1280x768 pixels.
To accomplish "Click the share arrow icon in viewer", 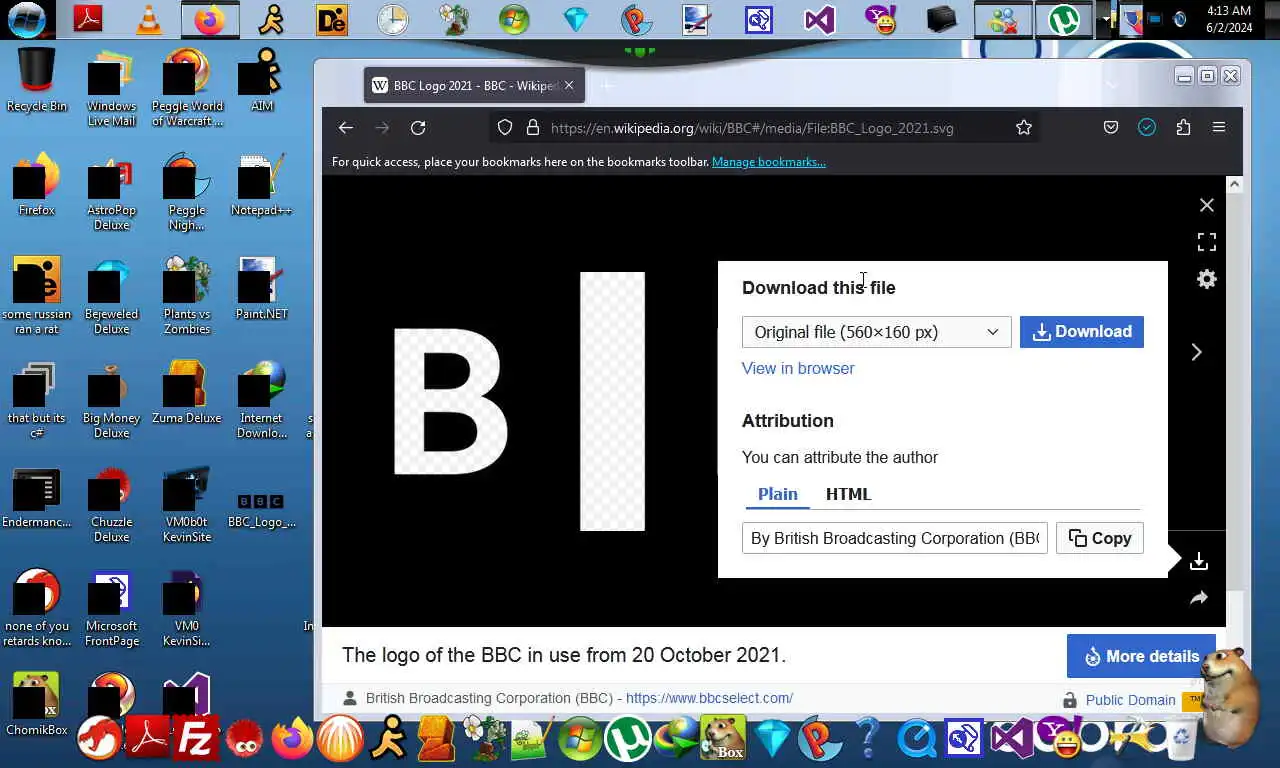I will [1199, 598].
